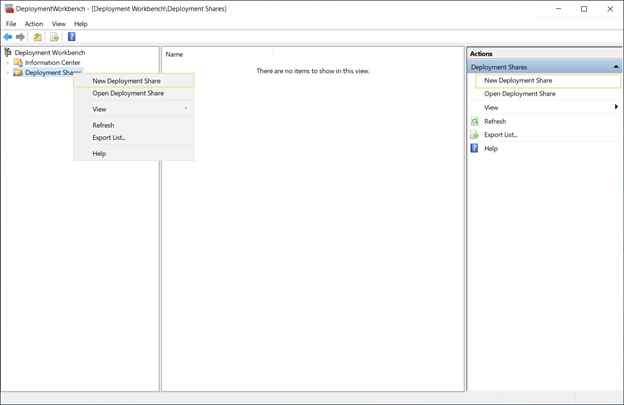624x405 pixels.
Task: Click the Up one level folder icon
Action: (37, 37)
